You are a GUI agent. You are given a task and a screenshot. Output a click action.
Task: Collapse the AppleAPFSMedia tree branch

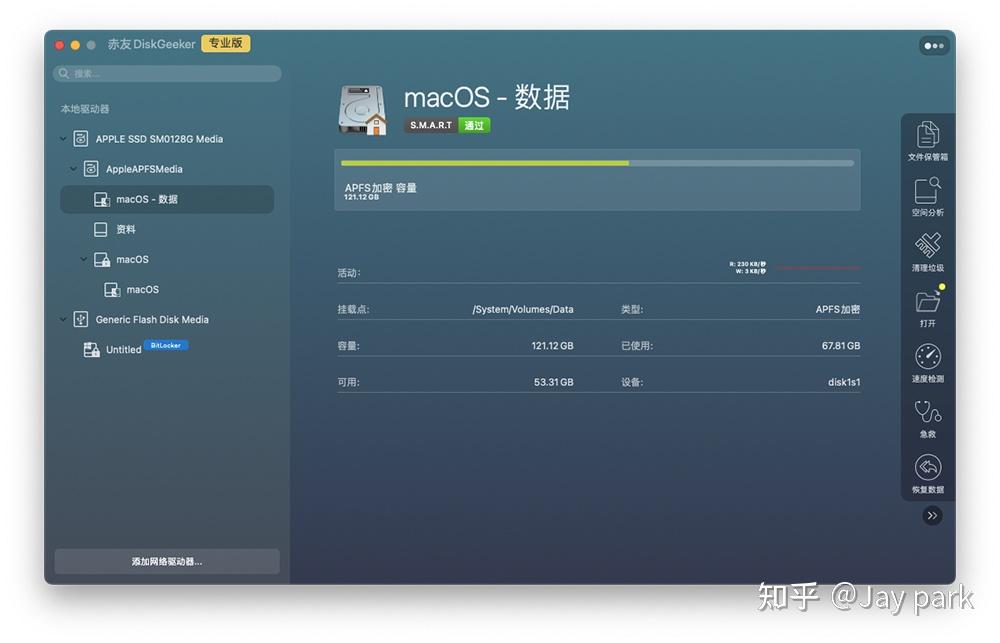tap(76, 169)
